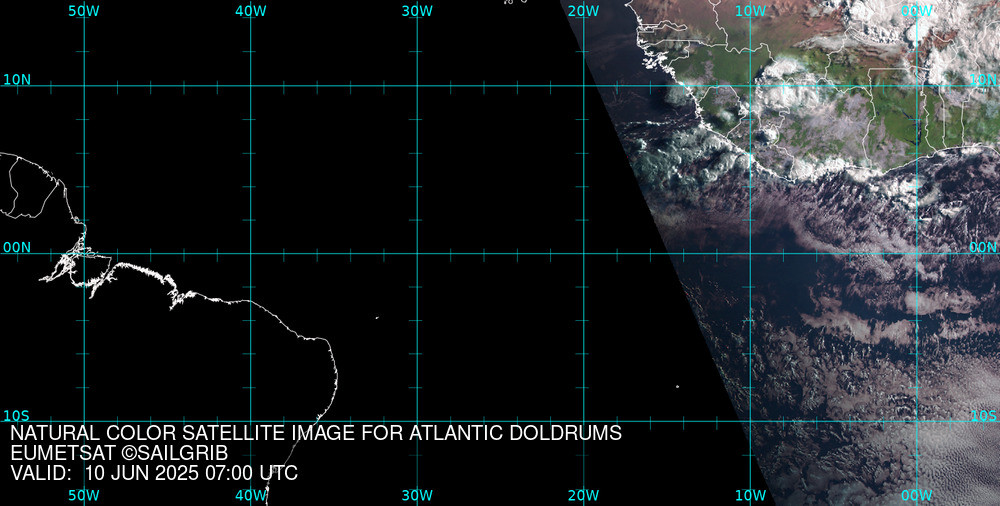This screenshot has width=1000, height=506.
Task: Click the "EUMETSAT ©SAILGRIB" credit line
Action: pos(119,454)
